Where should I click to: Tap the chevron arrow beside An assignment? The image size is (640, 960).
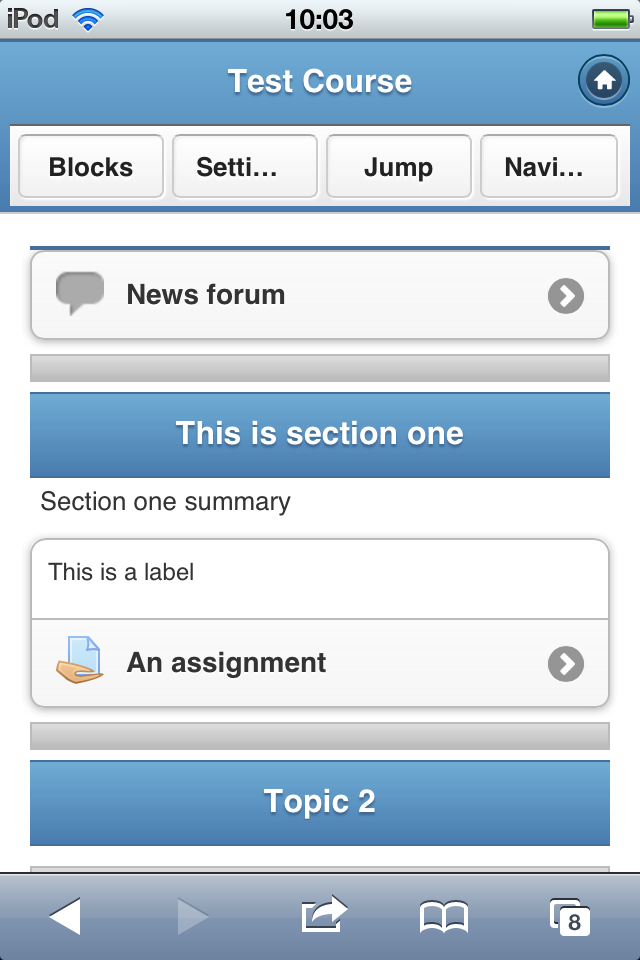tap(566, 664)
